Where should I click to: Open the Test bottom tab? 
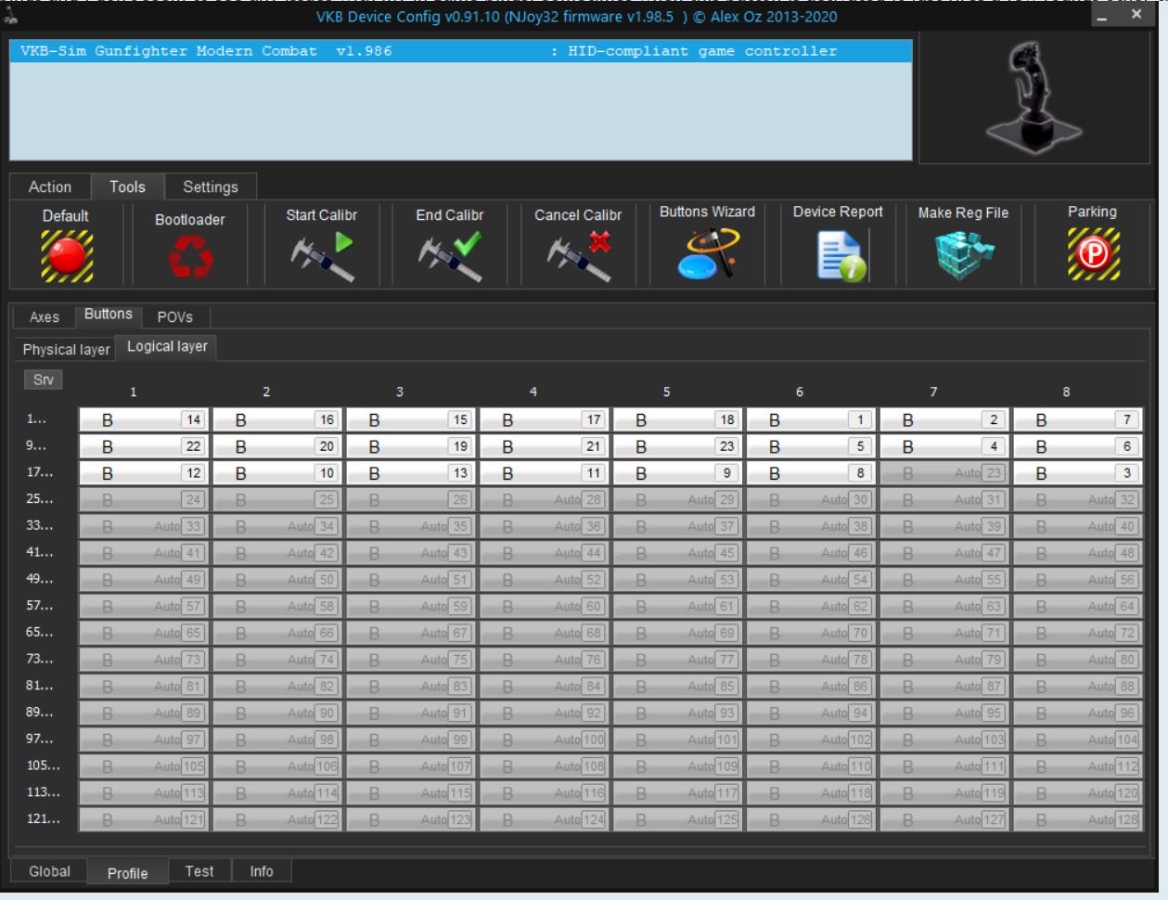(199, 871)
